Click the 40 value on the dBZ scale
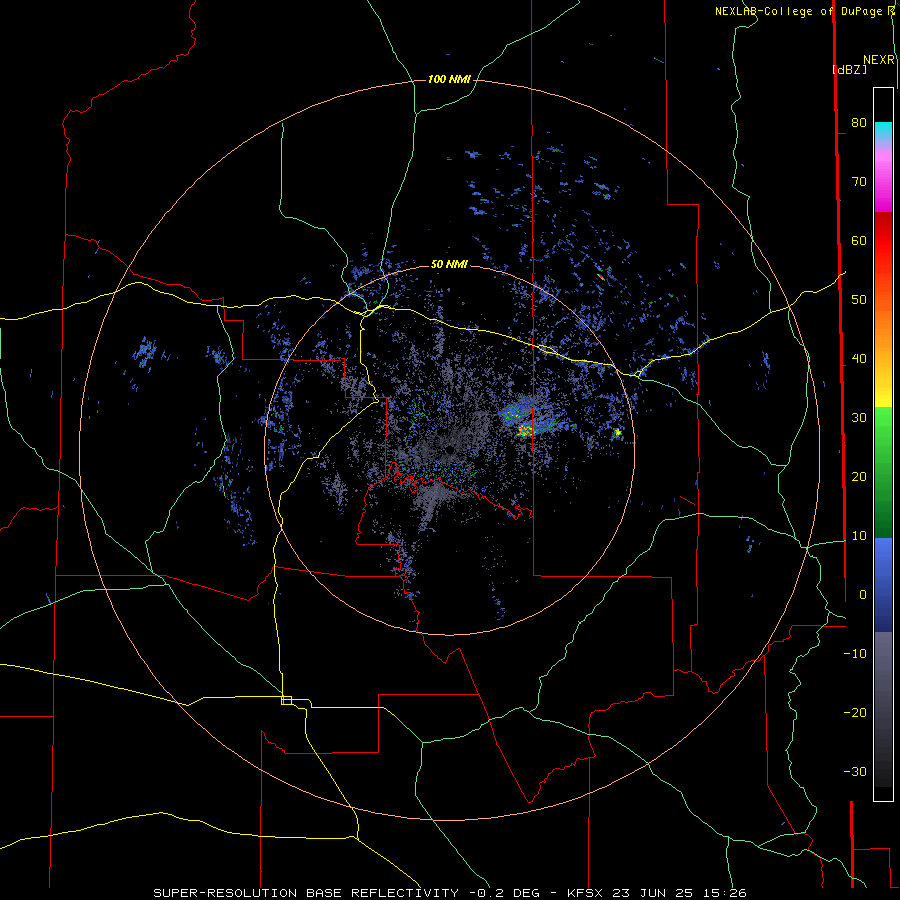 tap(859, 359)
